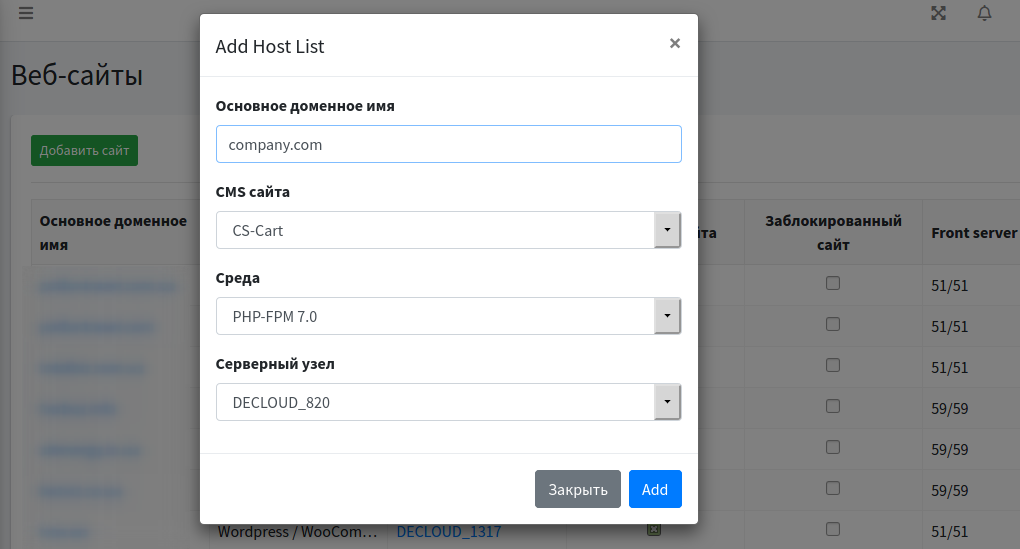Expand the Среда dropdown showing PHP-FPM 7.0
The image size is (1020, 549).
[x=449, y=316]
